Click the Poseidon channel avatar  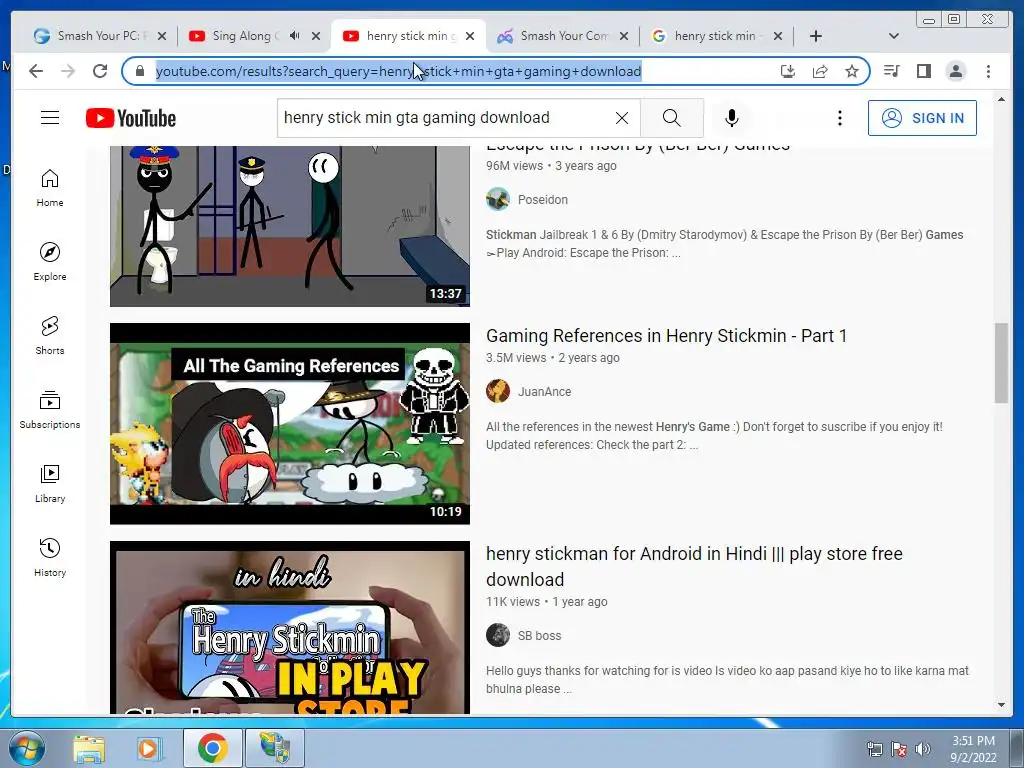(x=498, y=199)
